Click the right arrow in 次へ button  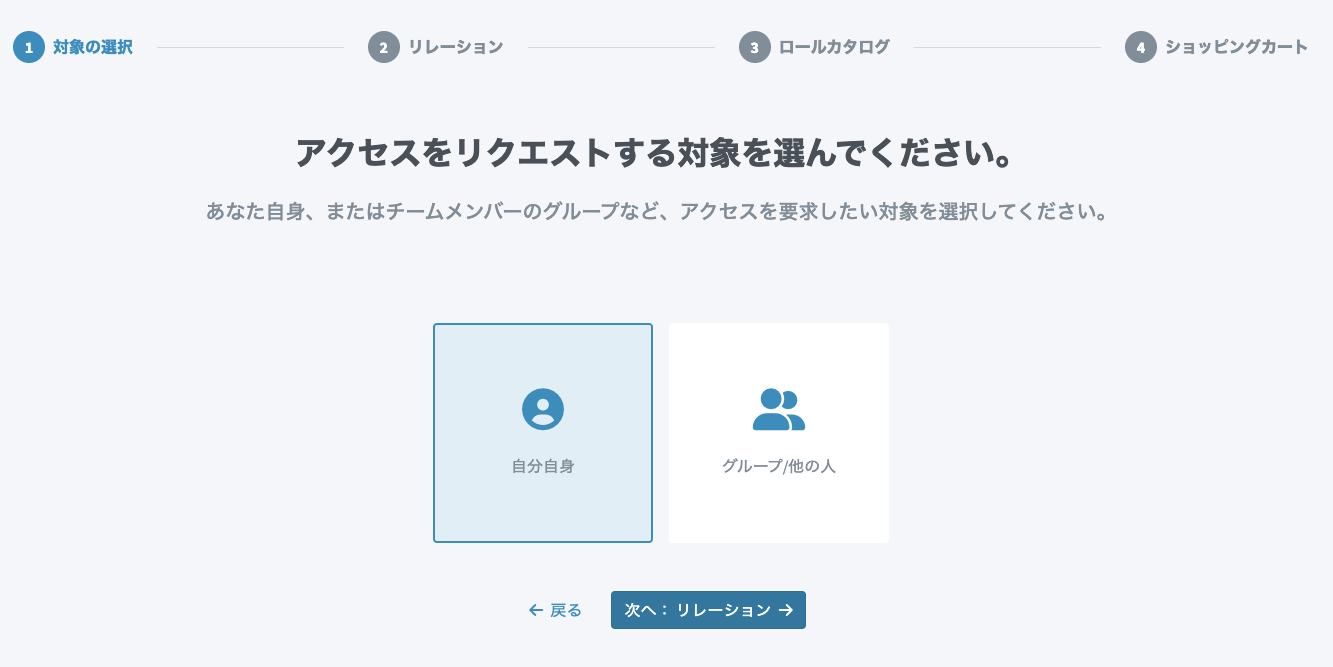(786, 610)
